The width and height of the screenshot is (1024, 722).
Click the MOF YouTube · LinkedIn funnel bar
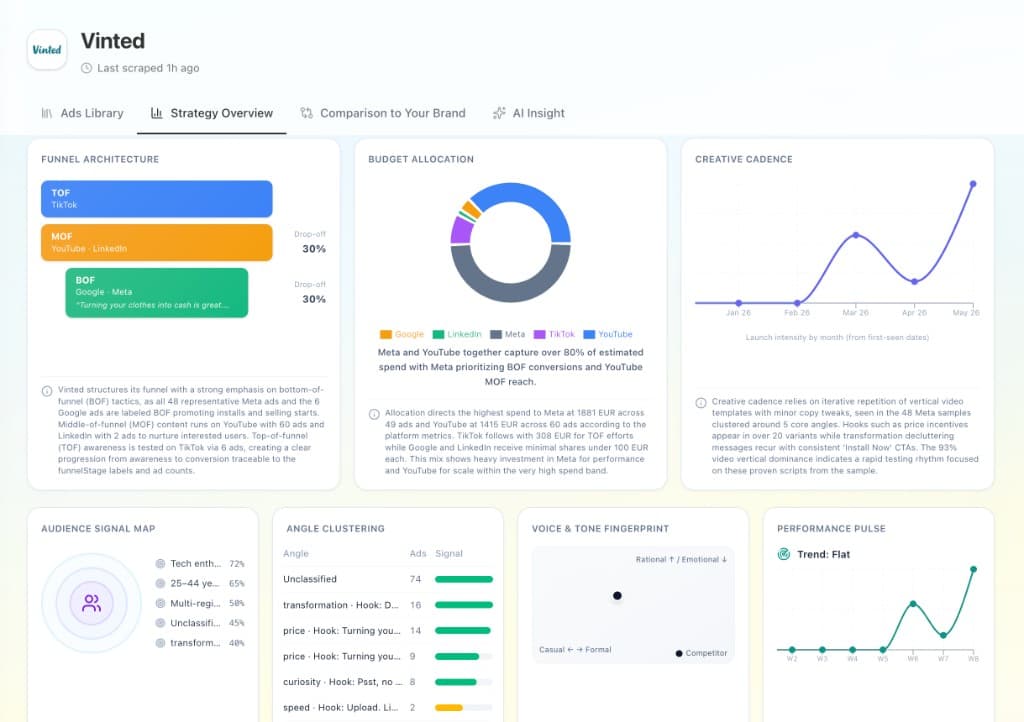157,242
